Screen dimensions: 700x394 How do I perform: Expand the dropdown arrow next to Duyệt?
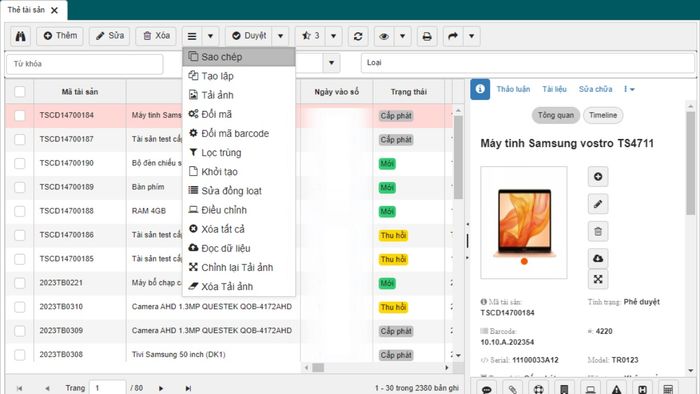click(x=280, y=36)
